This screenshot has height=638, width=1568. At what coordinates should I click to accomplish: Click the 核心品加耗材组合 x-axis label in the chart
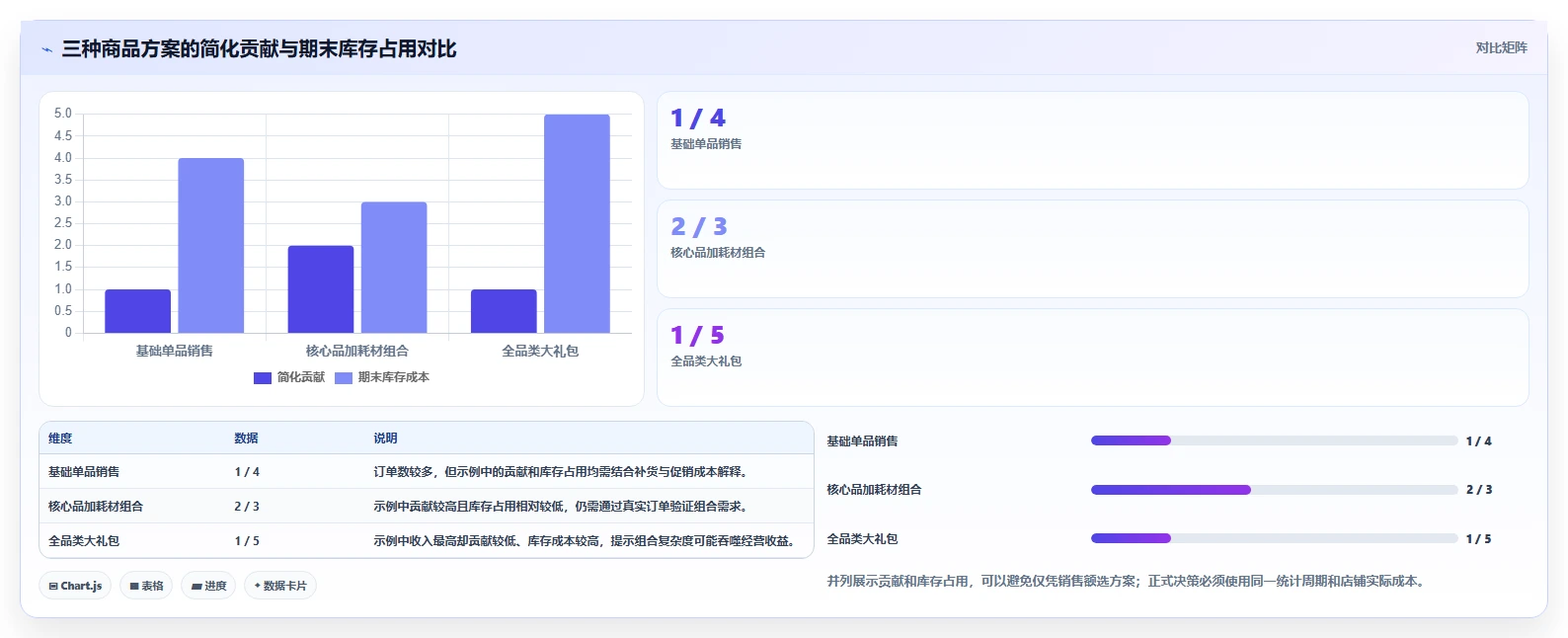click(357, 352)
